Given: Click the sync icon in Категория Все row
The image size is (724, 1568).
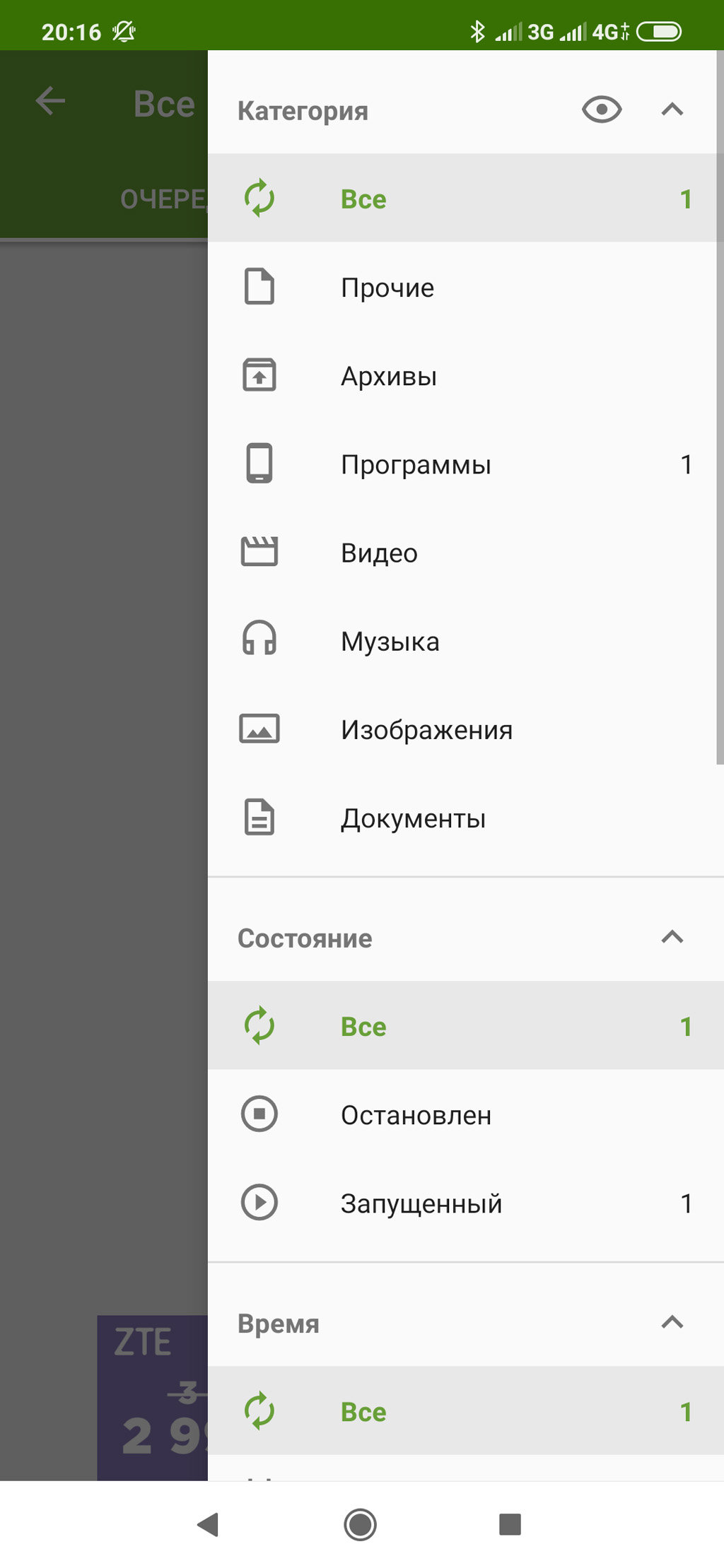Looking at the screenshot, I should click(x=259, y=199).
